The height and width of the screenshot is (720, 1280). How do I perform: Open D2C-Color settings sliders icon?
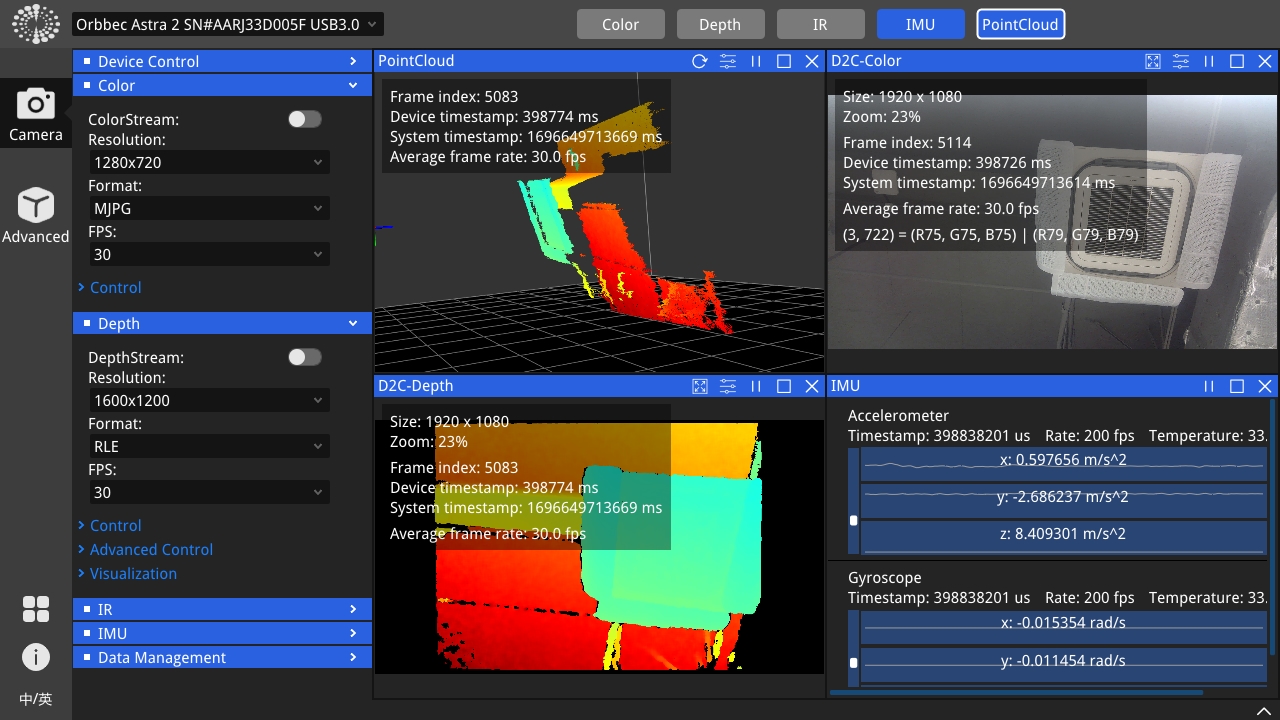coord(1181,61)
